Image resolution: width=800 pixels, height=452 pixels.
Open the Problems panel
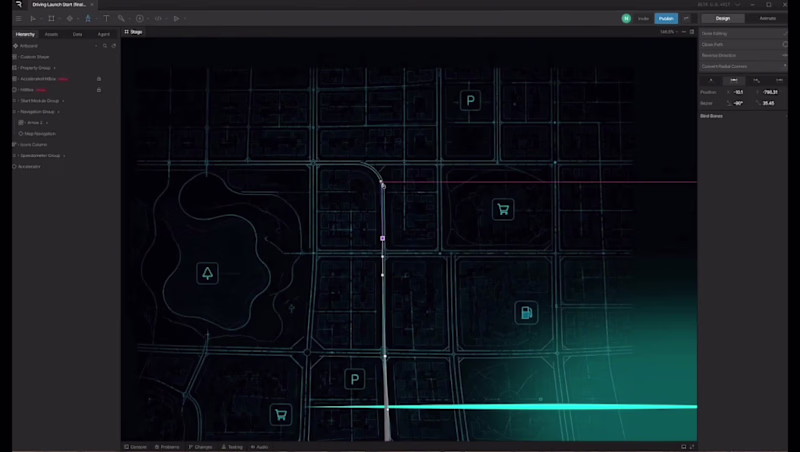tap(167, 447)
